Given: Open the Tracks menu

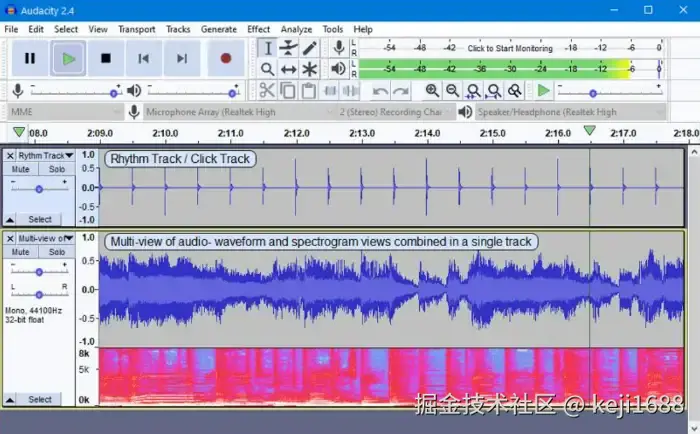Looking at the screenshot, I should [178, 29].
